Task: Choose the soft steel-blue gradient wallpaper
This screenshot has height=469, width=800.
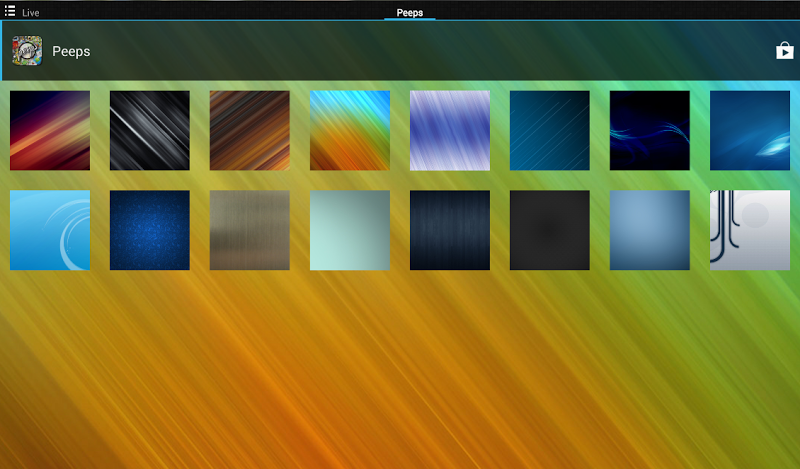Action: (650, 230)
